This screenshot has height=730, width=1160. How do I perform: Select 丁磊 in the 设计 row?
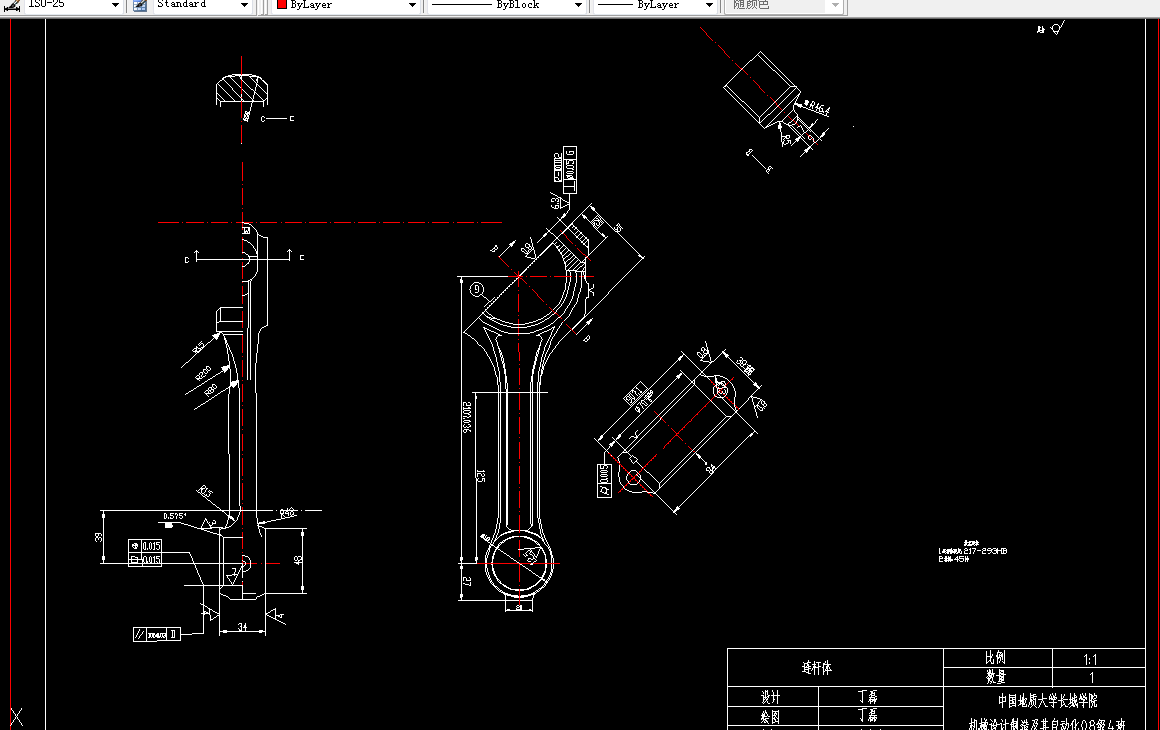(x=868, y=697)
